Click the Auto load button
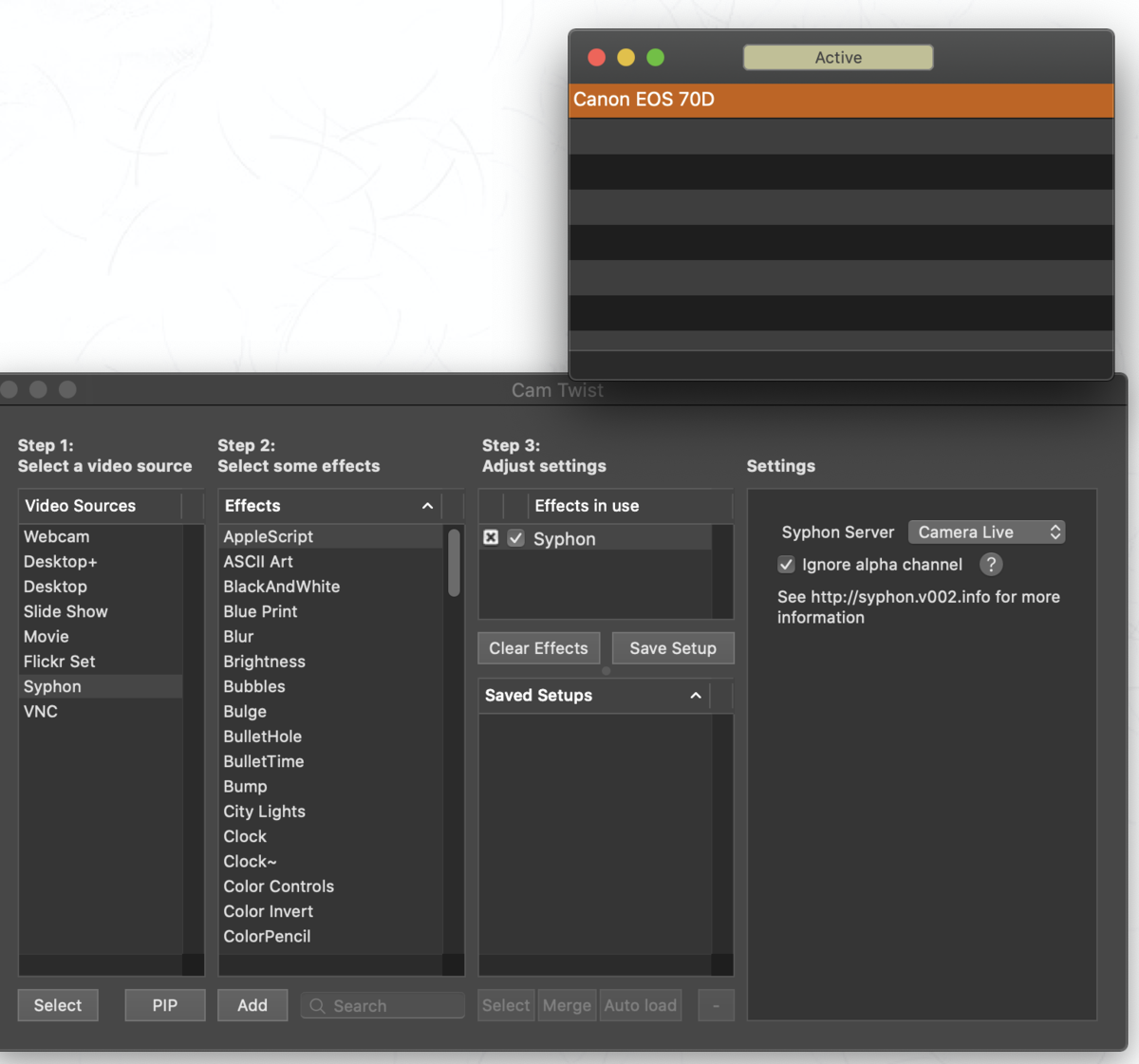This screenshot has height=1064, width=1139. [641, 1005]
